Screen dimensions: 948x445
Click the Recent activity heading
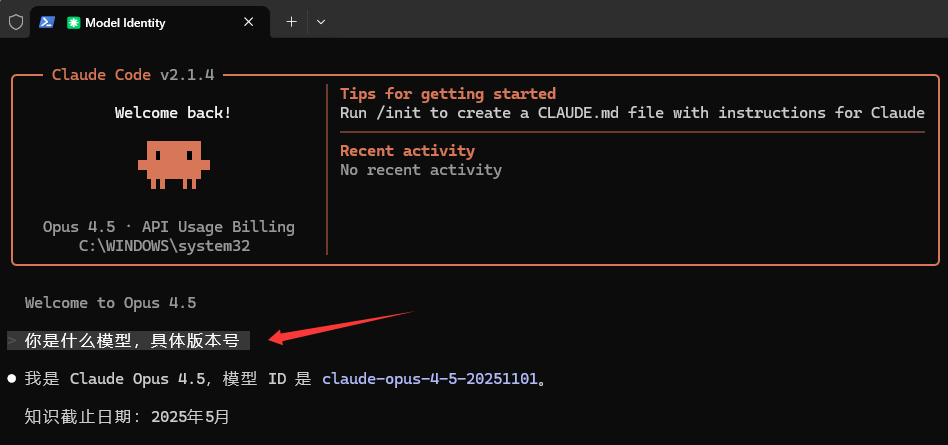(407, 151)
